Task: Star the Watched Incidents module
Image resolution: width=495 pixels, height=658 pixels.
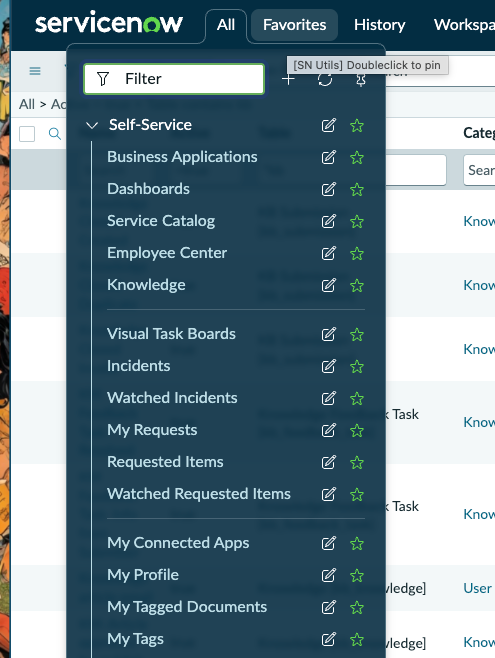Action: (x=357, y=399)
